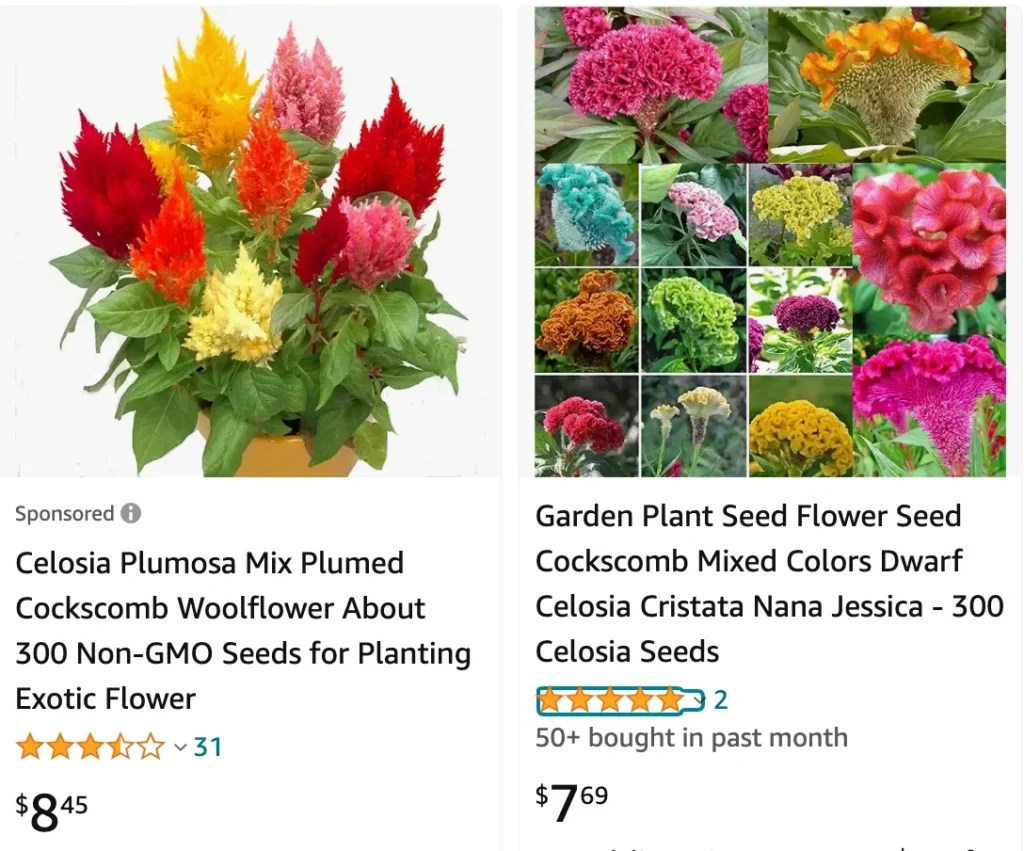This screenshot has height=851, width=1024.
Task: Click the second star of the Jessica seeds rating
Action: (x=580, y=702)
